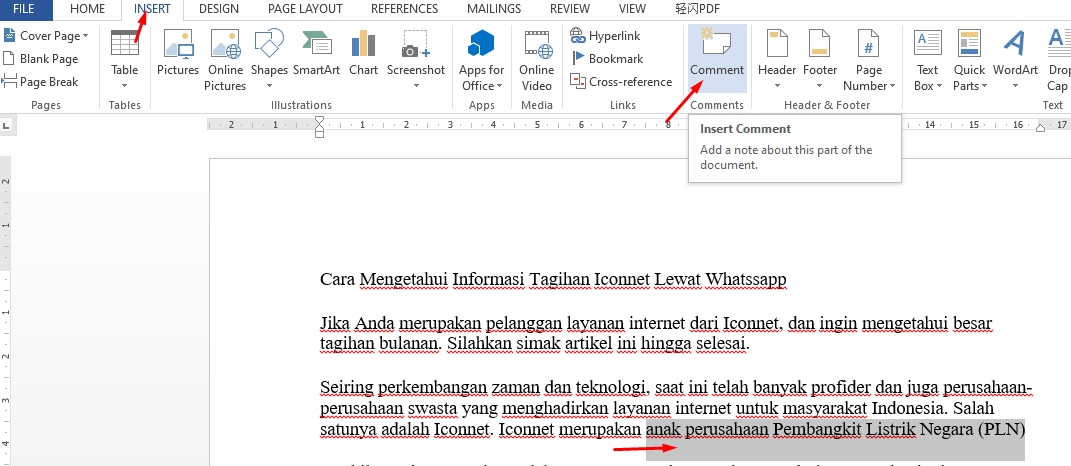Switch to the PAGE LAYOUT tab

[x=305, y=10]
